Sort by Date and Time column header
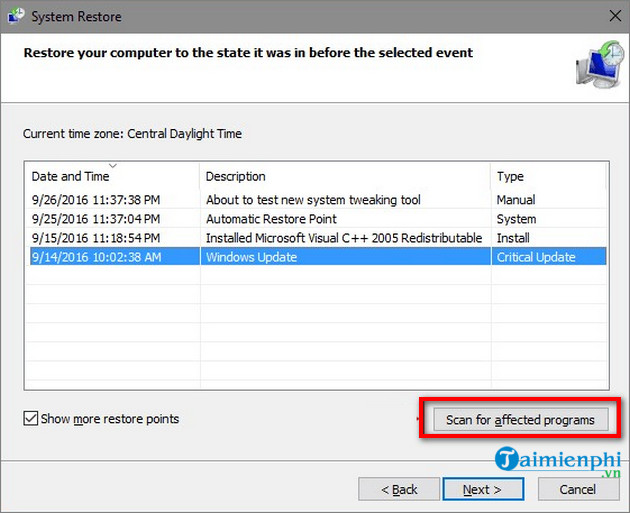Screen dimensions: 630x513 click(x=112, y=176)
